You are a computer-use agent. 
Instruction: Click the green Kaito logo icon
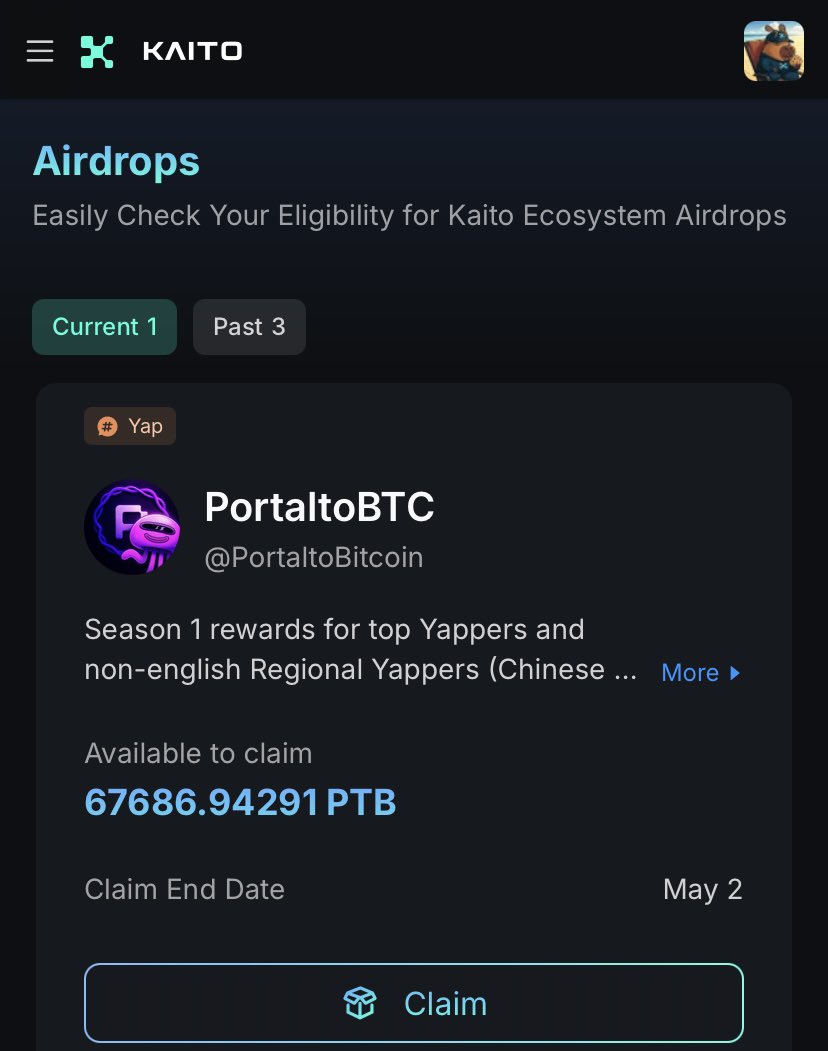(97, 52)
